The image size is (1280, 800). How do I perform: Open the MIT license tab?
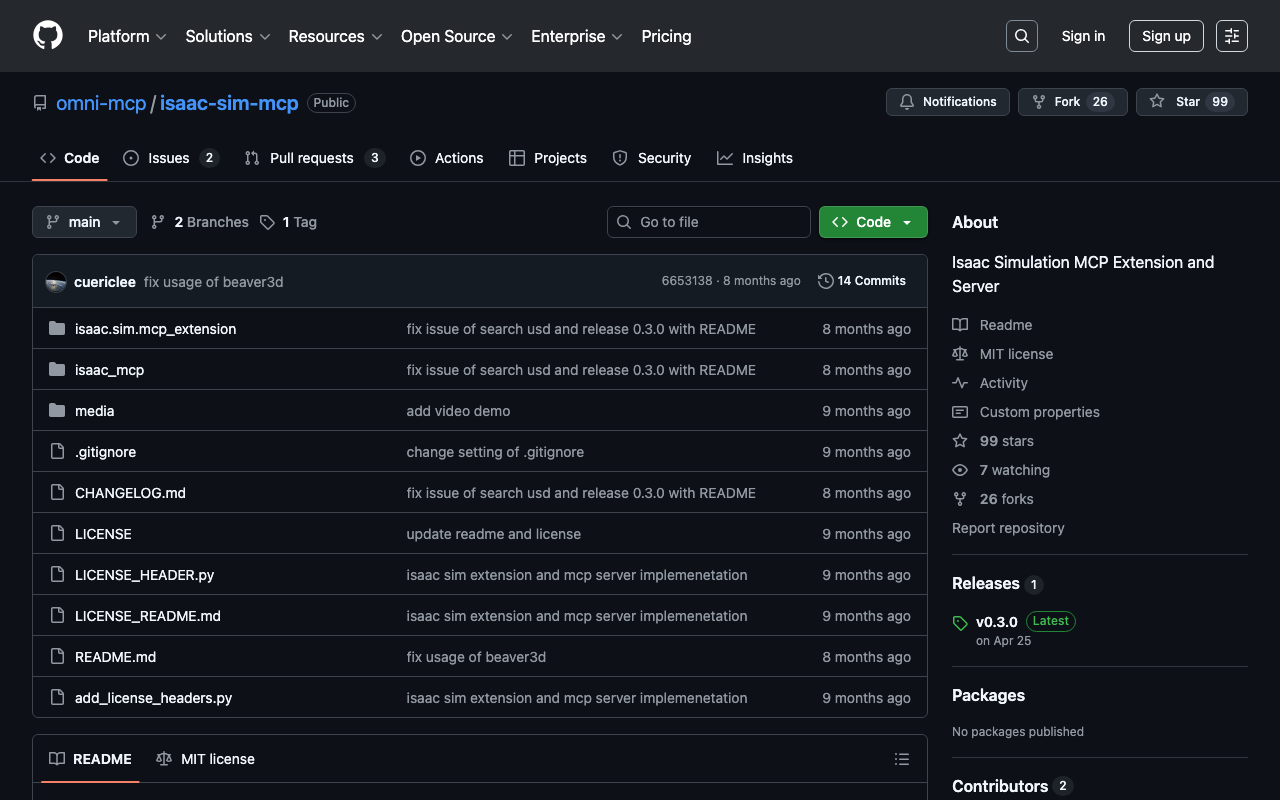tap(206, 759)
